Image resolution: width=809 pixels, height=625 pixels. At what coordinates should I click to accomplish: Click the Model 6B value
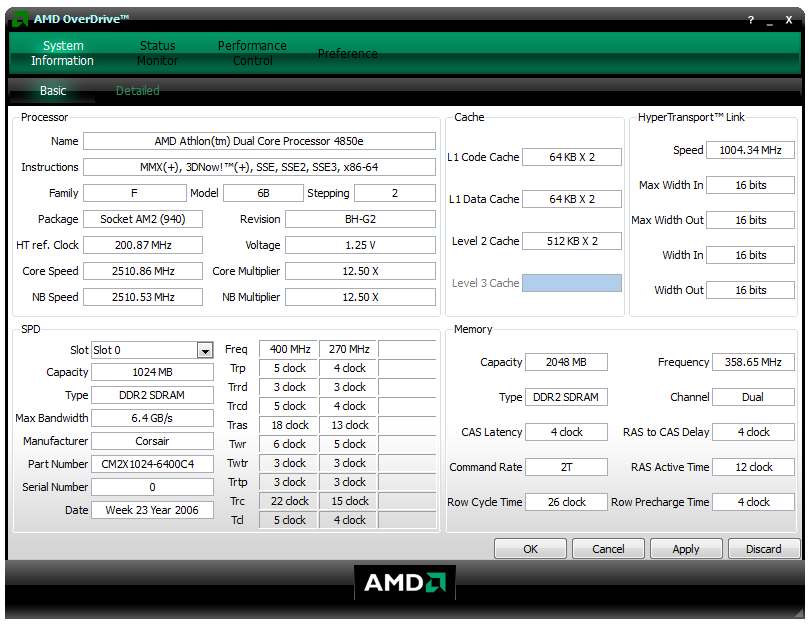pos(263,193)
